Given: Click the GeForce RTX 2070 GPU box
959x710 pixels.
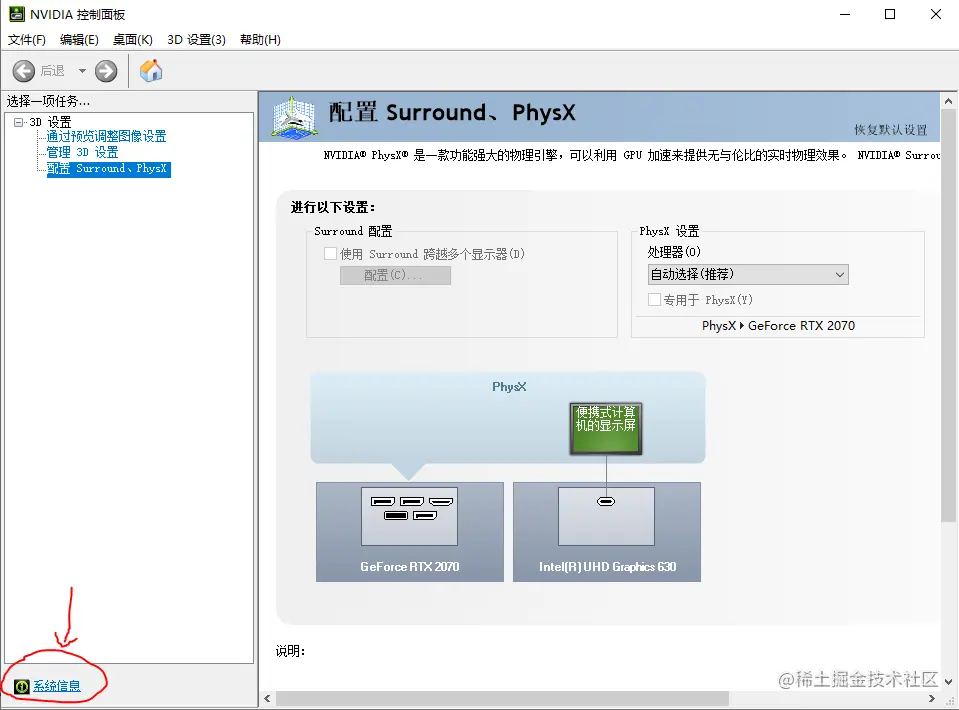Looking at the screenshot, I should 410,532.
